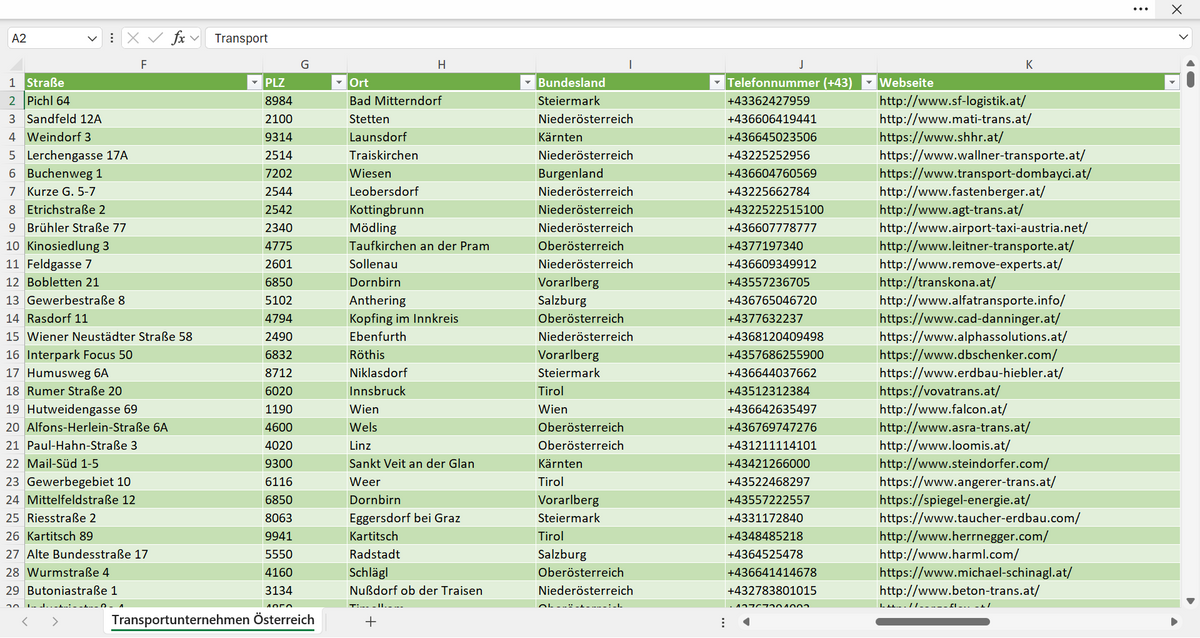Open the Straße column filter dropdown

click(x=254, y=82)
